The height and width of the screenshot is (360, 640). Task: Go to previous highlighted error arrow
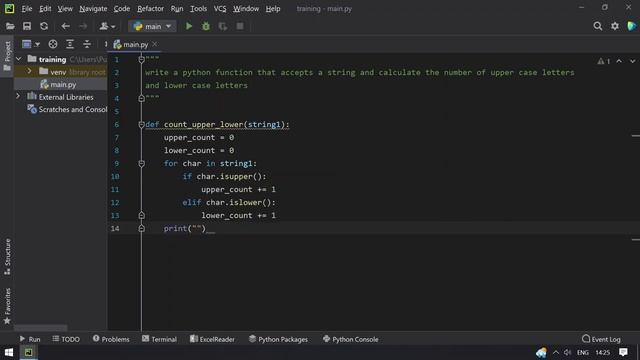tap(619, 61)
